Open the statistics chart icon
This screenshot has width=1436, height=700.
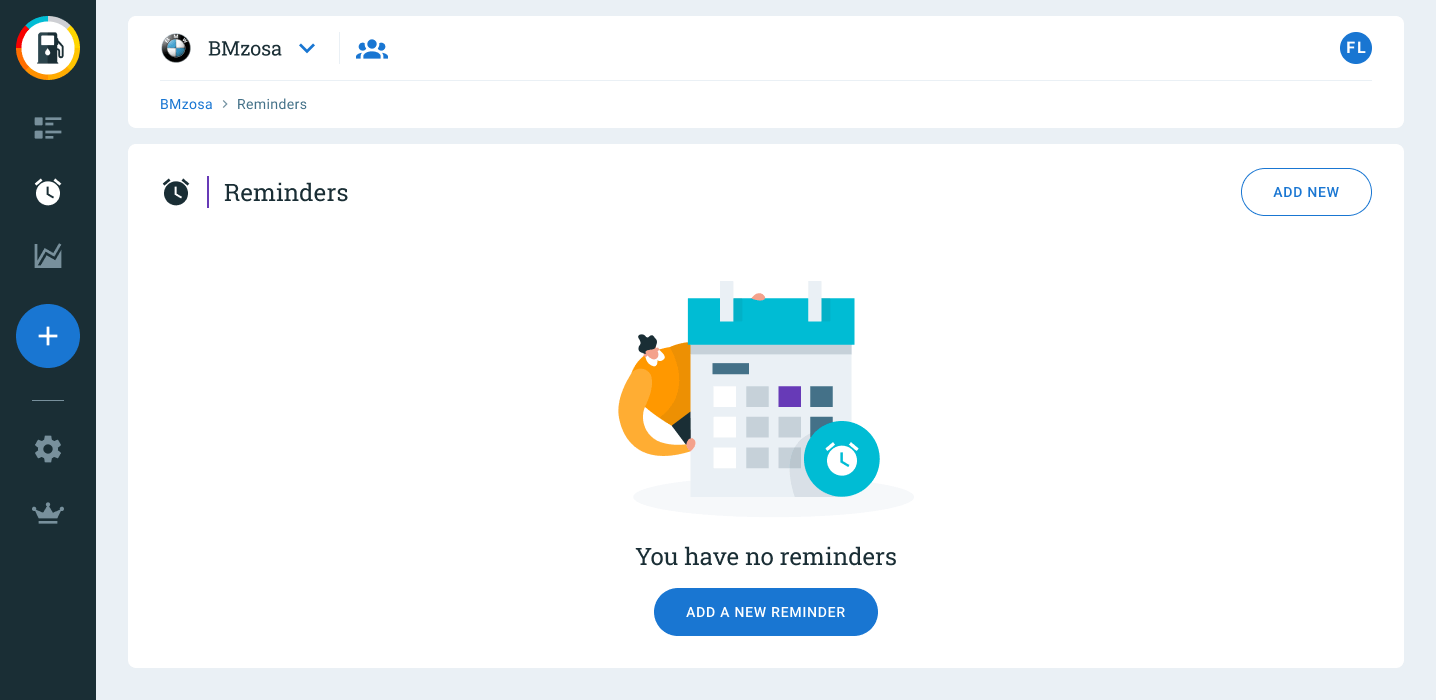click(48, 256)
